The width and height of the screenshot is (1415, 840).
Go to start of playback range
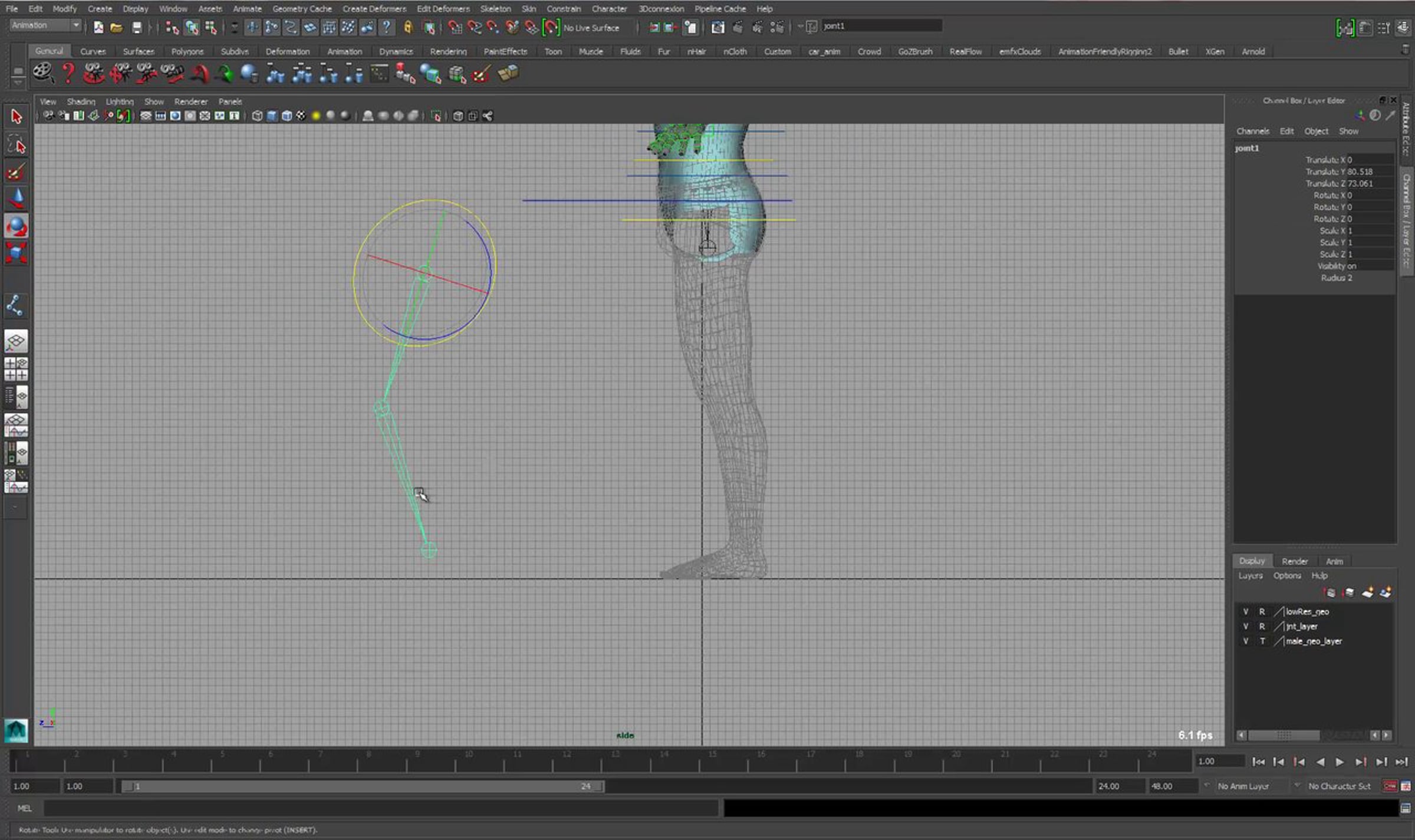pos(1258,762)
